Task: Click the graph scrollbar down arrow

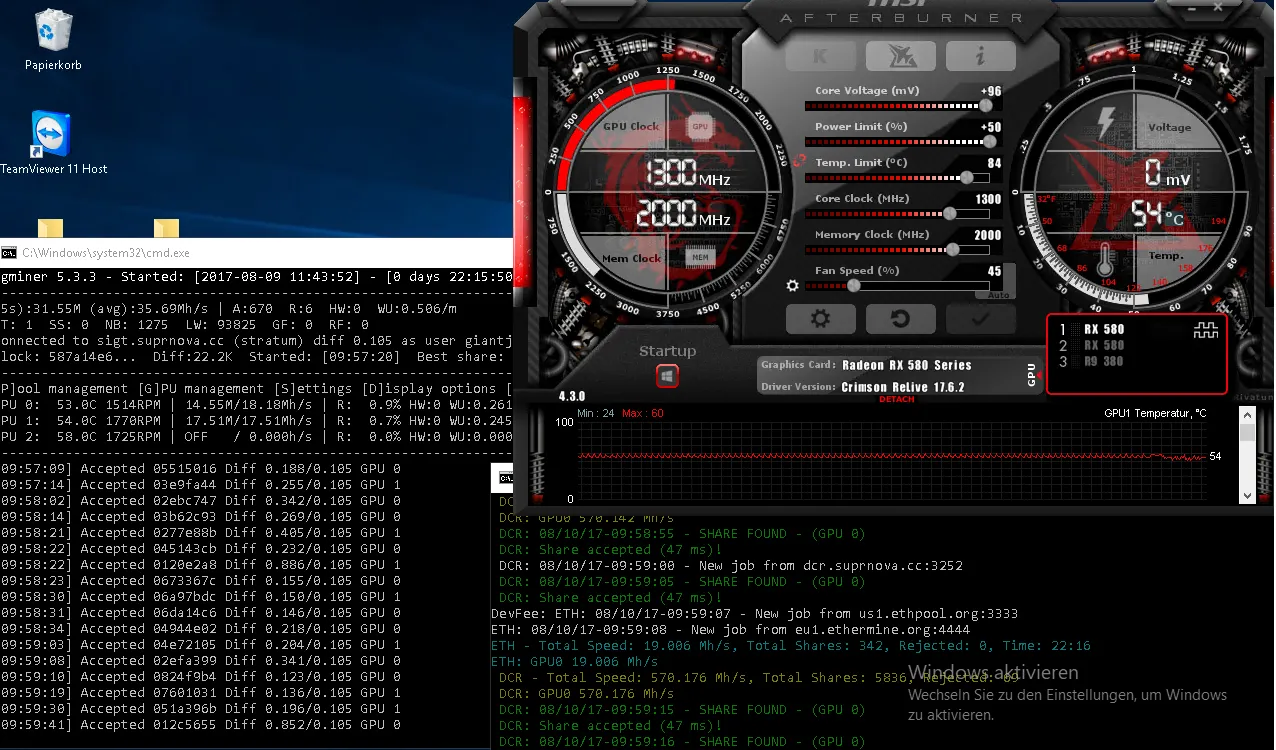Action: tap(1247, 496)
